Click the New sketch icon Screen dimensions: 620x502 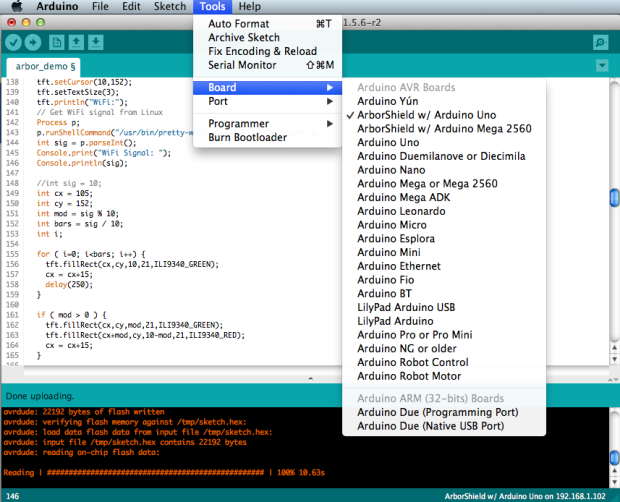click(56, 42)
